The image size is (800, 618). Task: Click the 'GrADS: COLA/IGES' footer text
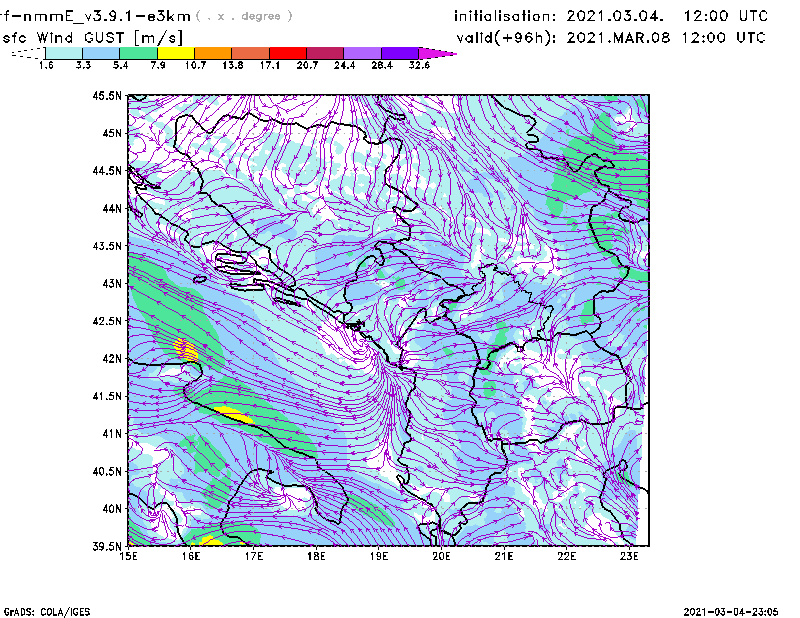(x=47, y=612)
